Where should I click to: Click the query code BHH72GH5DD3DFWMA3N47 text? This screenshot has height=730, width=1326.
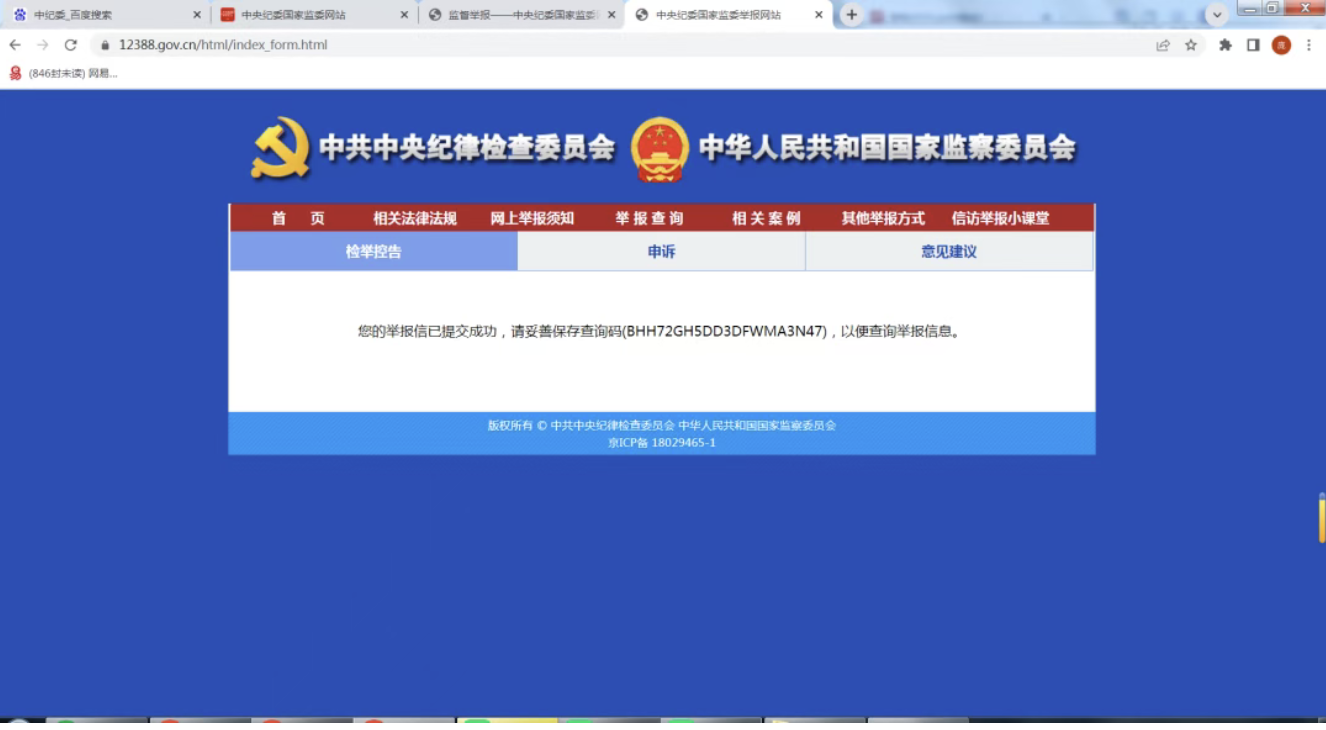726,331
